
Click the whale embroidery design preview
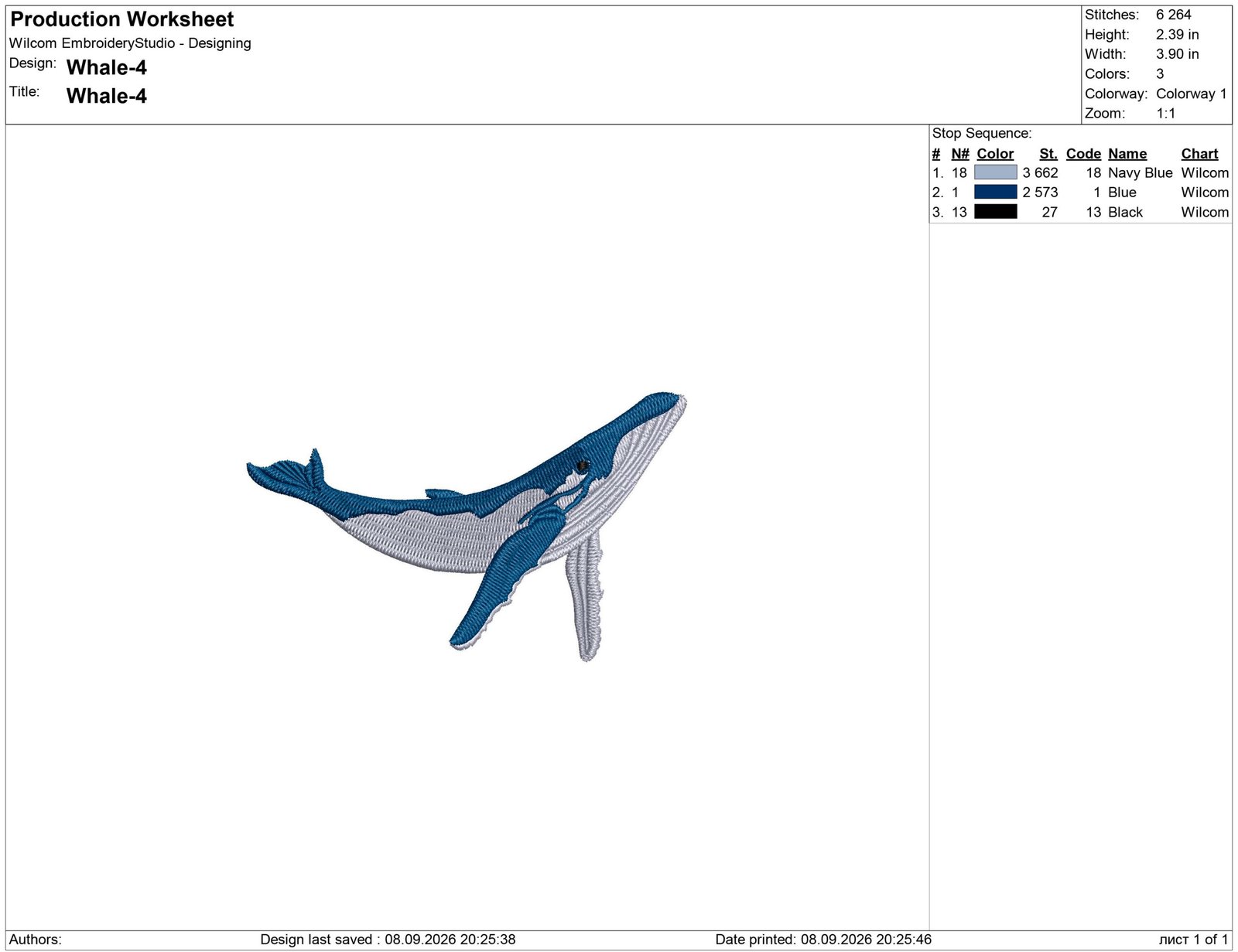click(467, 527)
